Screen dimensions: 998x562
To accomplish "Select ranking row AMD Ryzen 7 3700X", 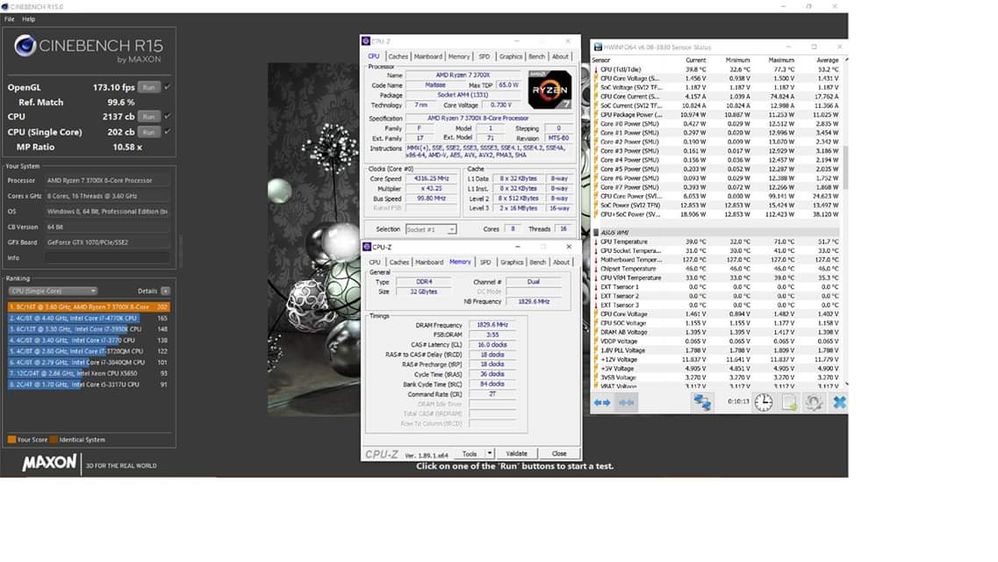I will coord(88,307).
